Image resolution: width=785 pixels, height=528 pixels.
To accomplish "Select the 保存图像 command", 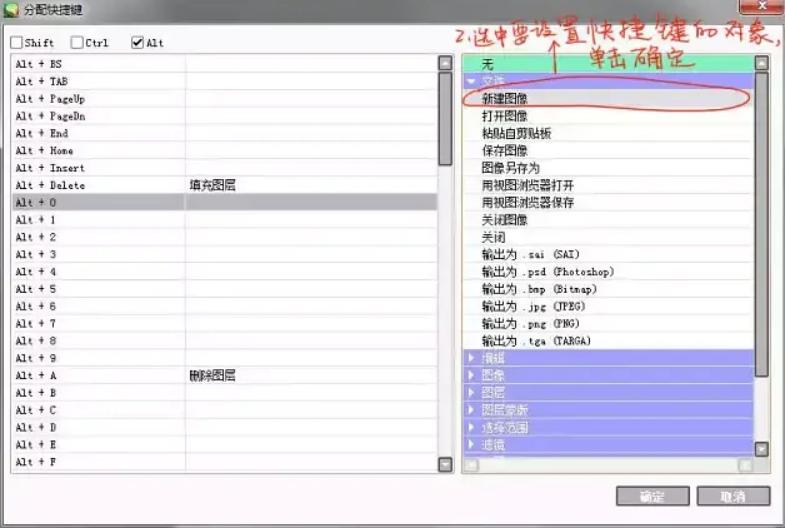I will (x=608, y=151).
